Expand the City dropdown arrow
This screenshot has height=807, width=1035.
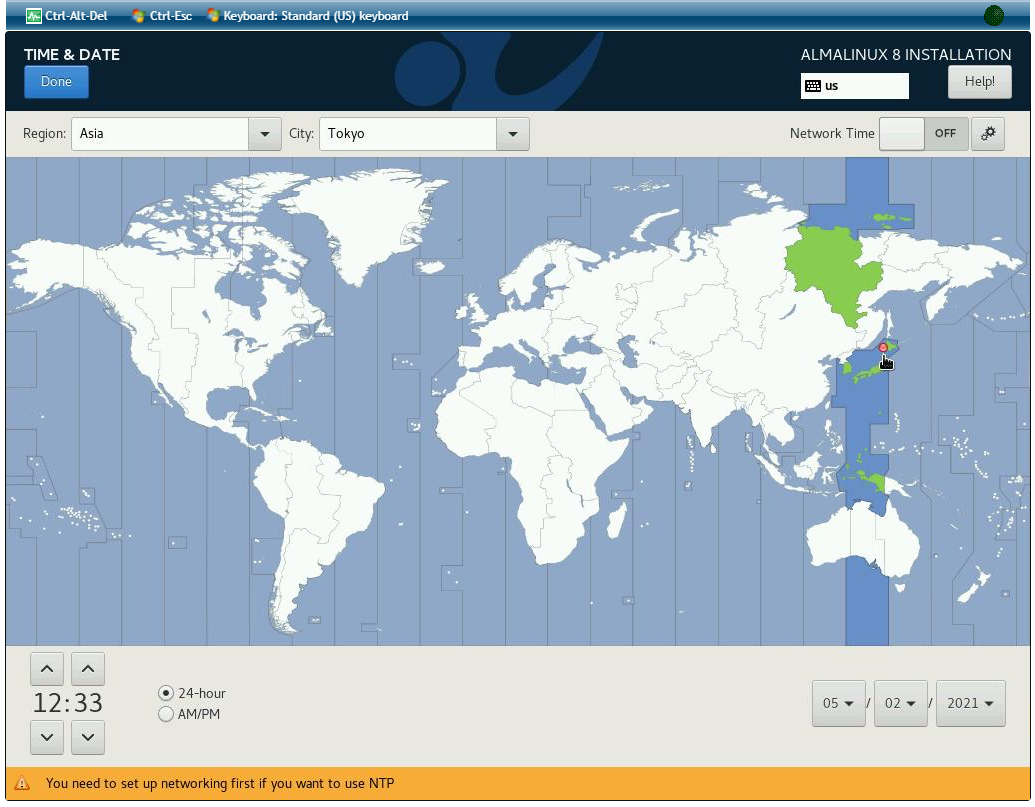click(512, 134)
